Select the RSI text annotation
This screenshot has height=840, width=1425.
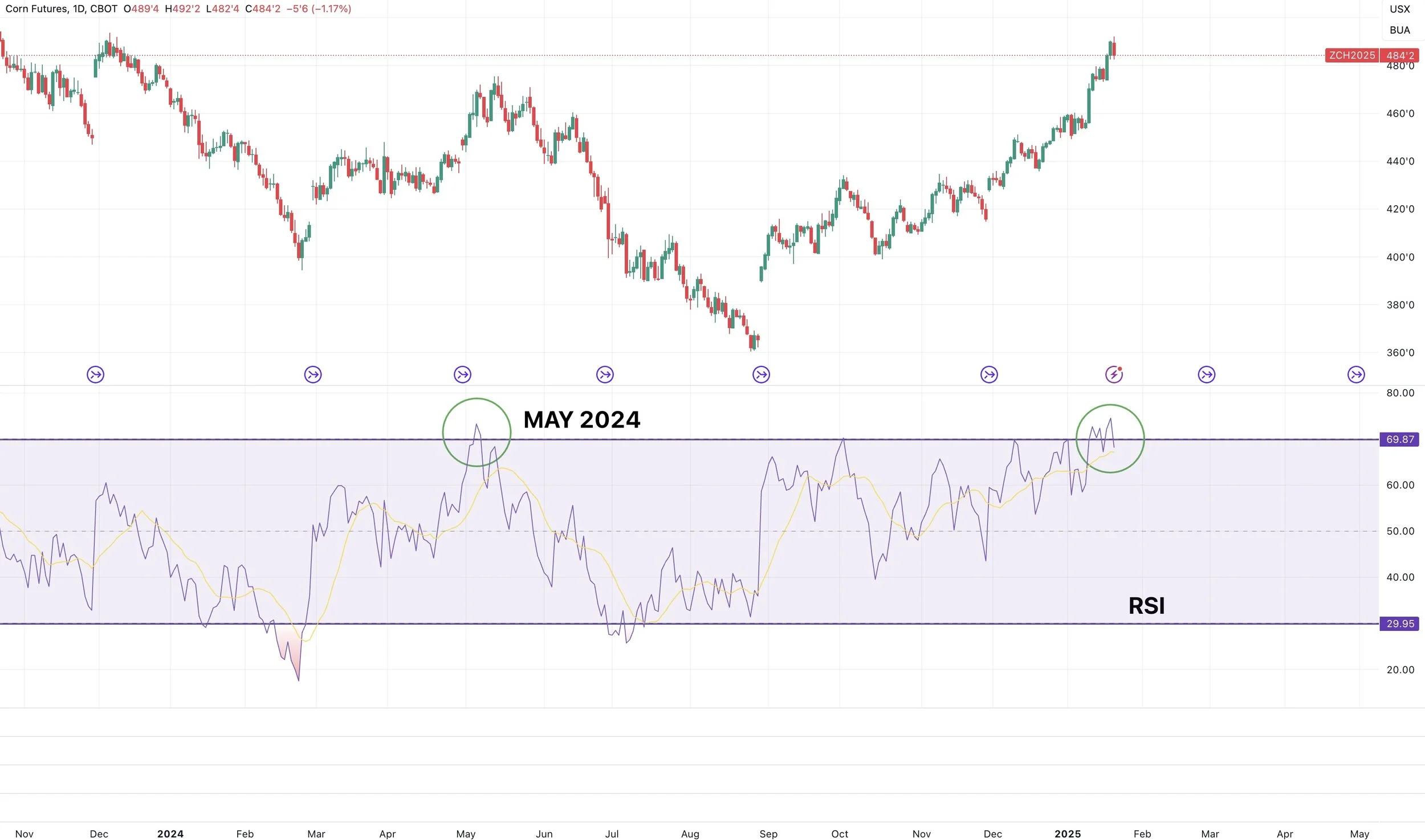[1146, 606]
